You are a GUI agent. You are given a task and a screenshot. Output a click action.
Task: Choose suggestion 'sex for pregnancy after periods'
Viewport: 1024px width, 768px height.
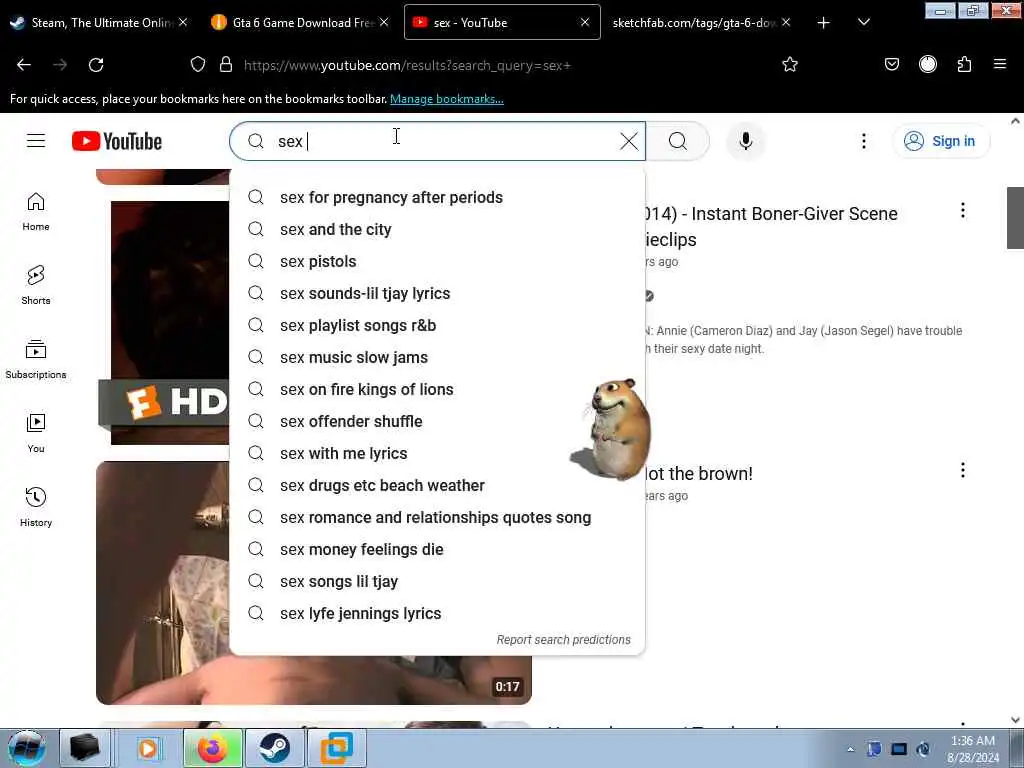point(437,198)
